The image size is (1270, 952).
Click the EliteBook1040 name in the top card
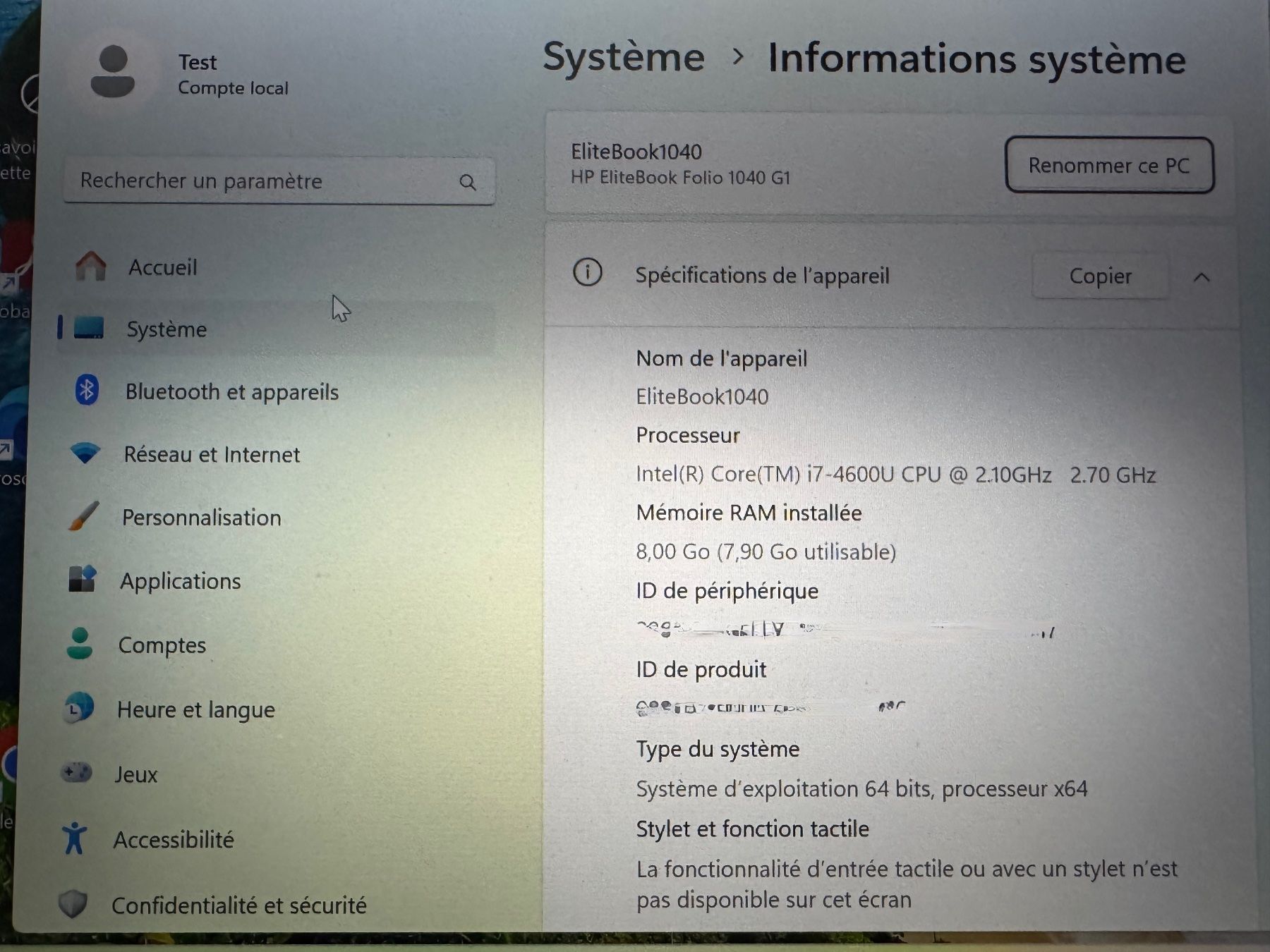click(x=636, y=152)
